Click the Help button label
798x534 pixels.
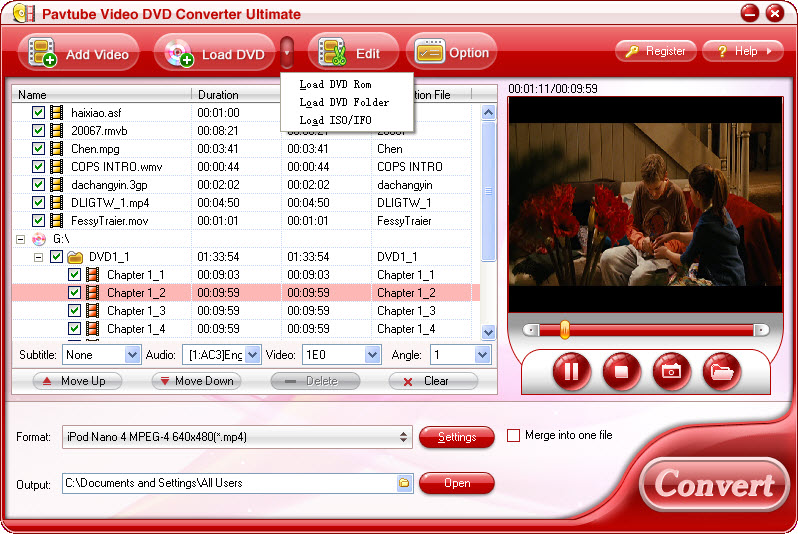[x=746, y=51]
